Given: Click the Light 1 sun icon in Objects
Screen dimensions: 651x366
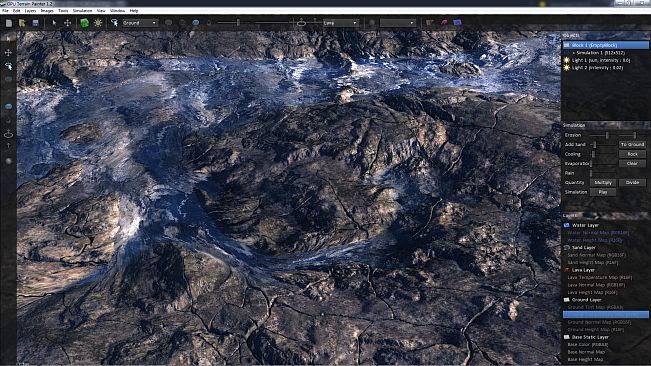Looking at the screenshot, I should [x=567, y=60].
